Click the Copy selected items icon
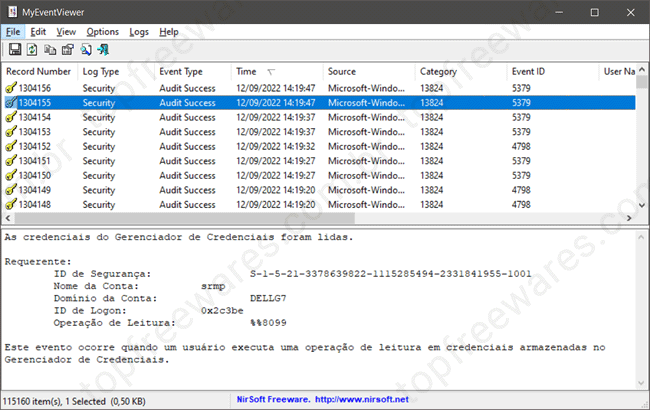 point(50,49)
